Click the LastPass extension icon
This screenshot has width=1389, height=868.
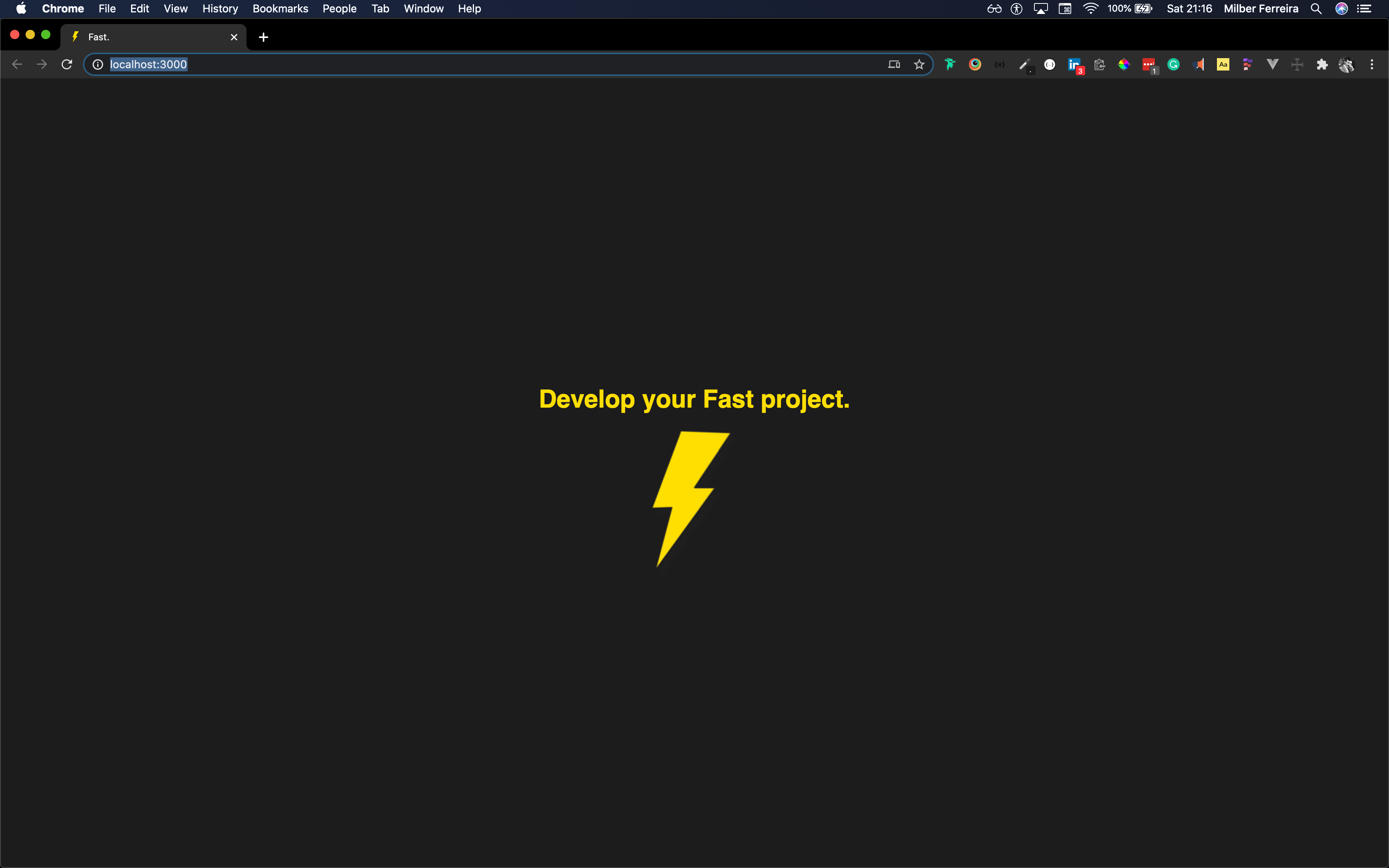click(1148, 64)
